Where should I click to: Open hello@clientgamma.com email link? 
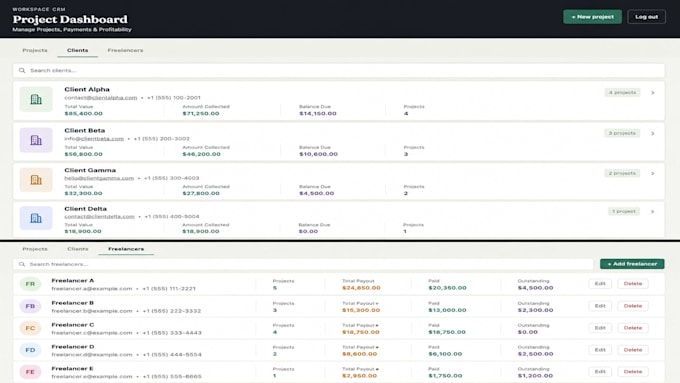point(99,178)
